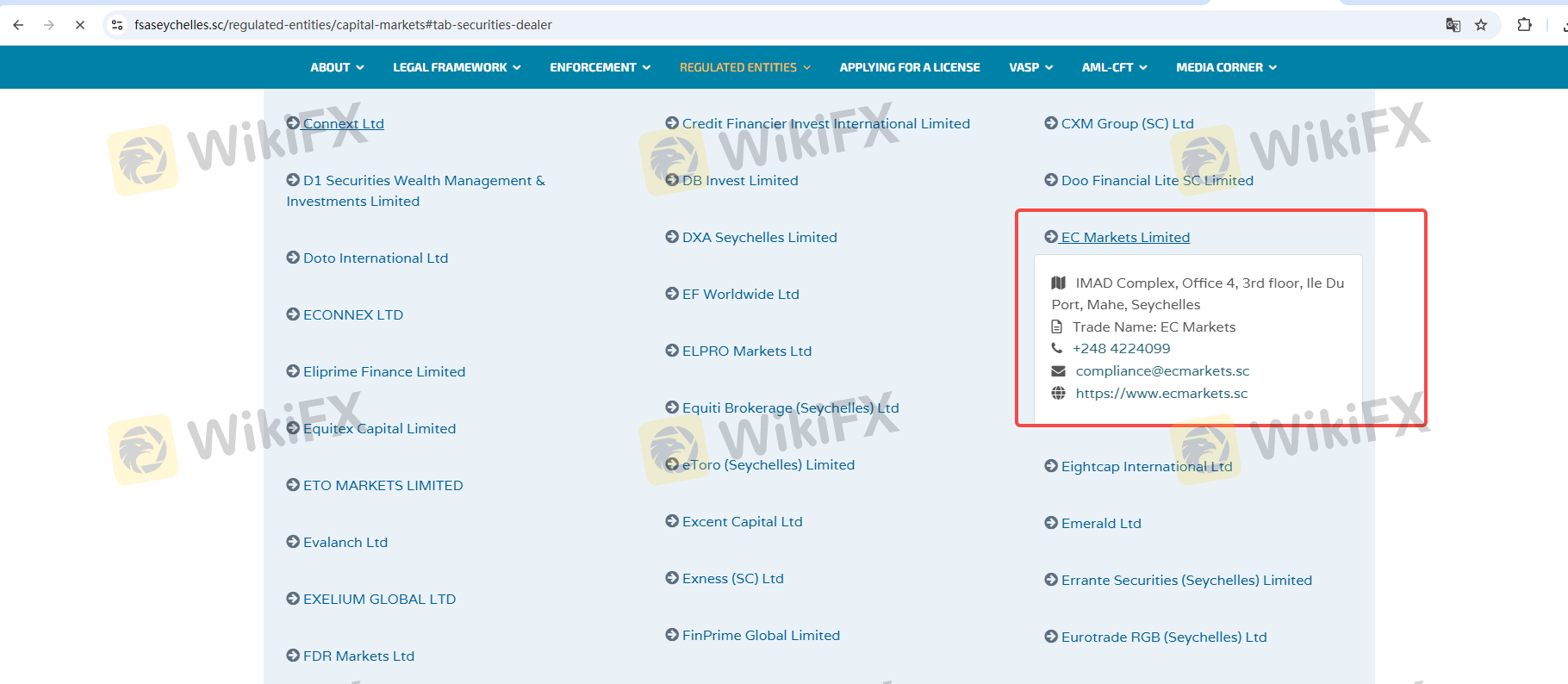
Task: Show ECONNEX LTD details
Action: click(345, 314)
